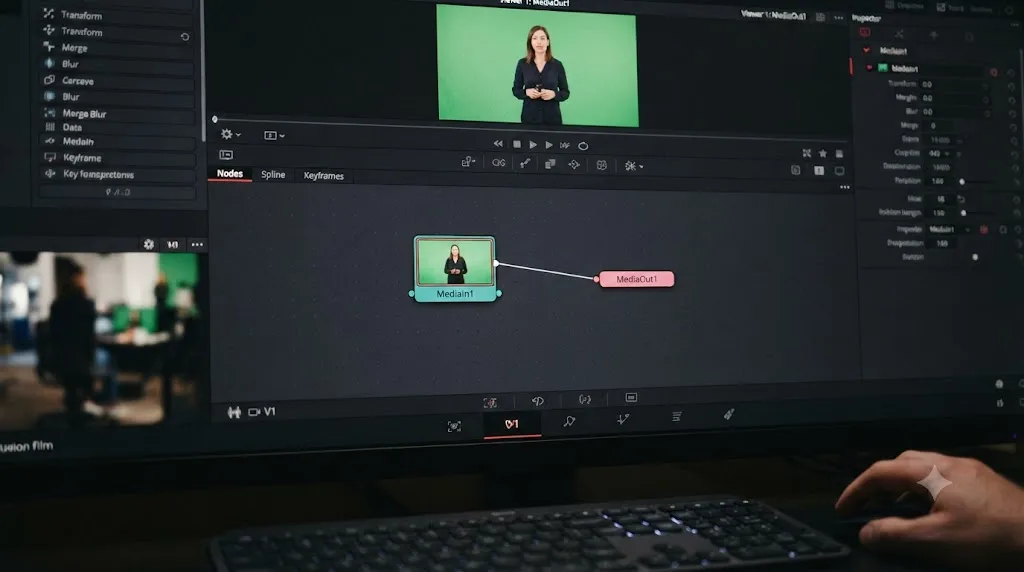Click the Inspector Tools tab icon
The image size is (1024, 572).
865,33
